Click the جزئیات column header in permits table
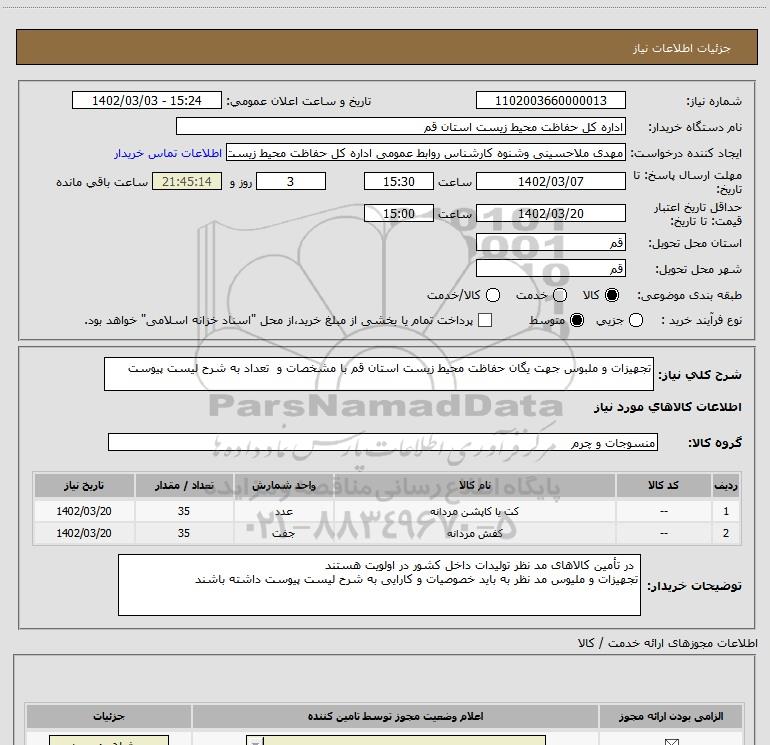Image resolution: width=770 pixels, height=745 pixels. [x=109, y=717]
